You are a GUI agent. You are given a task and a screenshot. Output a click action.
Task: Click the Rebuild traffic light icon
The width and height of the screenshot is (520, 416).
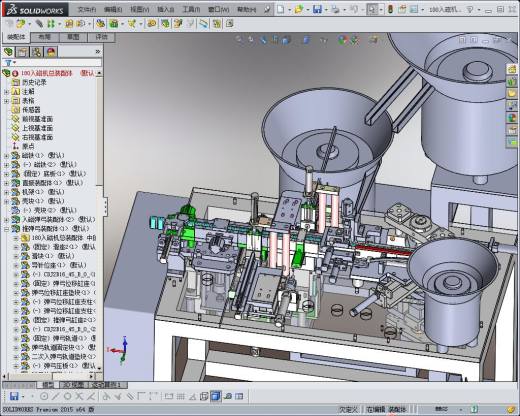pyautogui.click(x=391, y=9)
